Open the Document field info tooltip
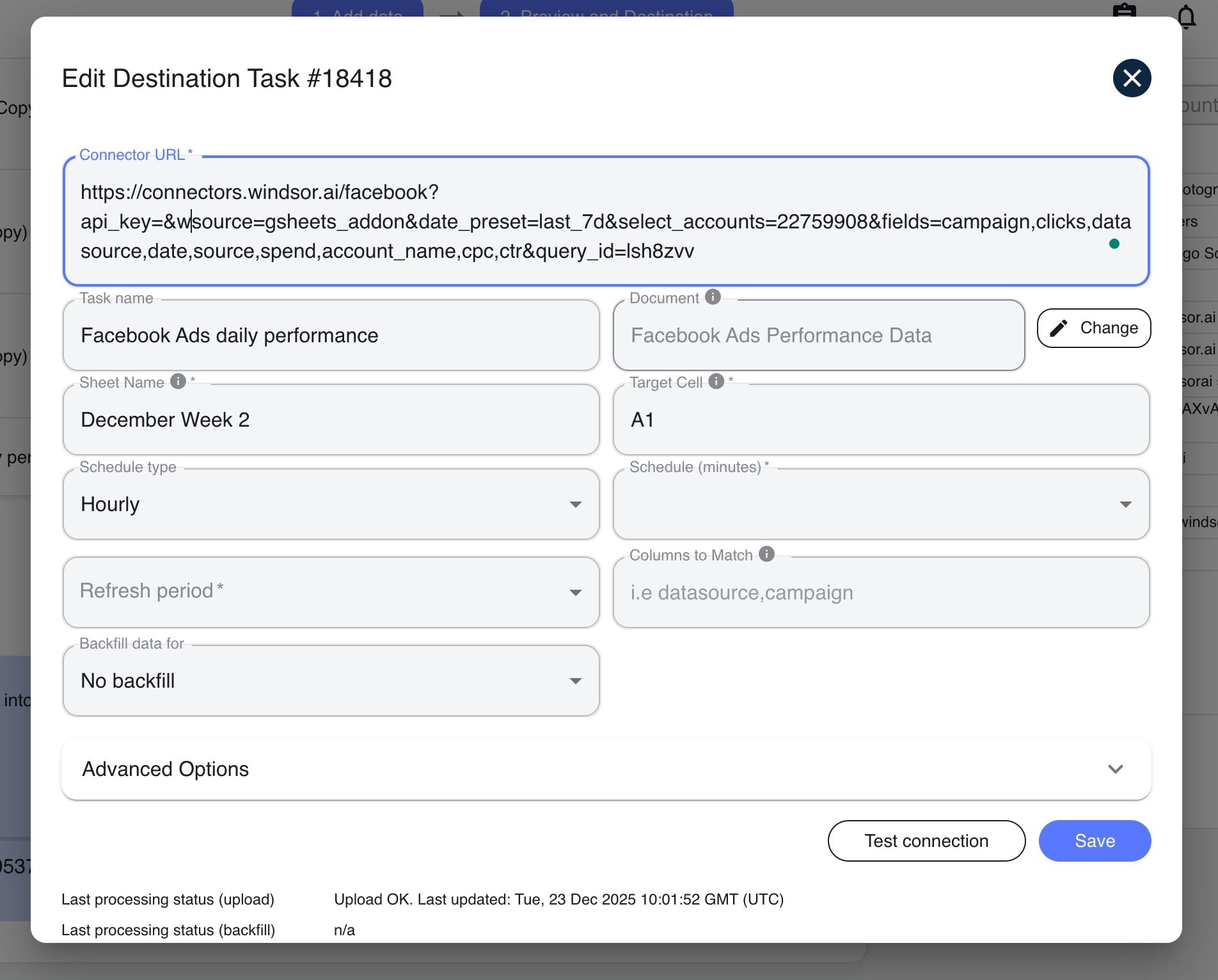1218x980 pixels. (713, 296)
